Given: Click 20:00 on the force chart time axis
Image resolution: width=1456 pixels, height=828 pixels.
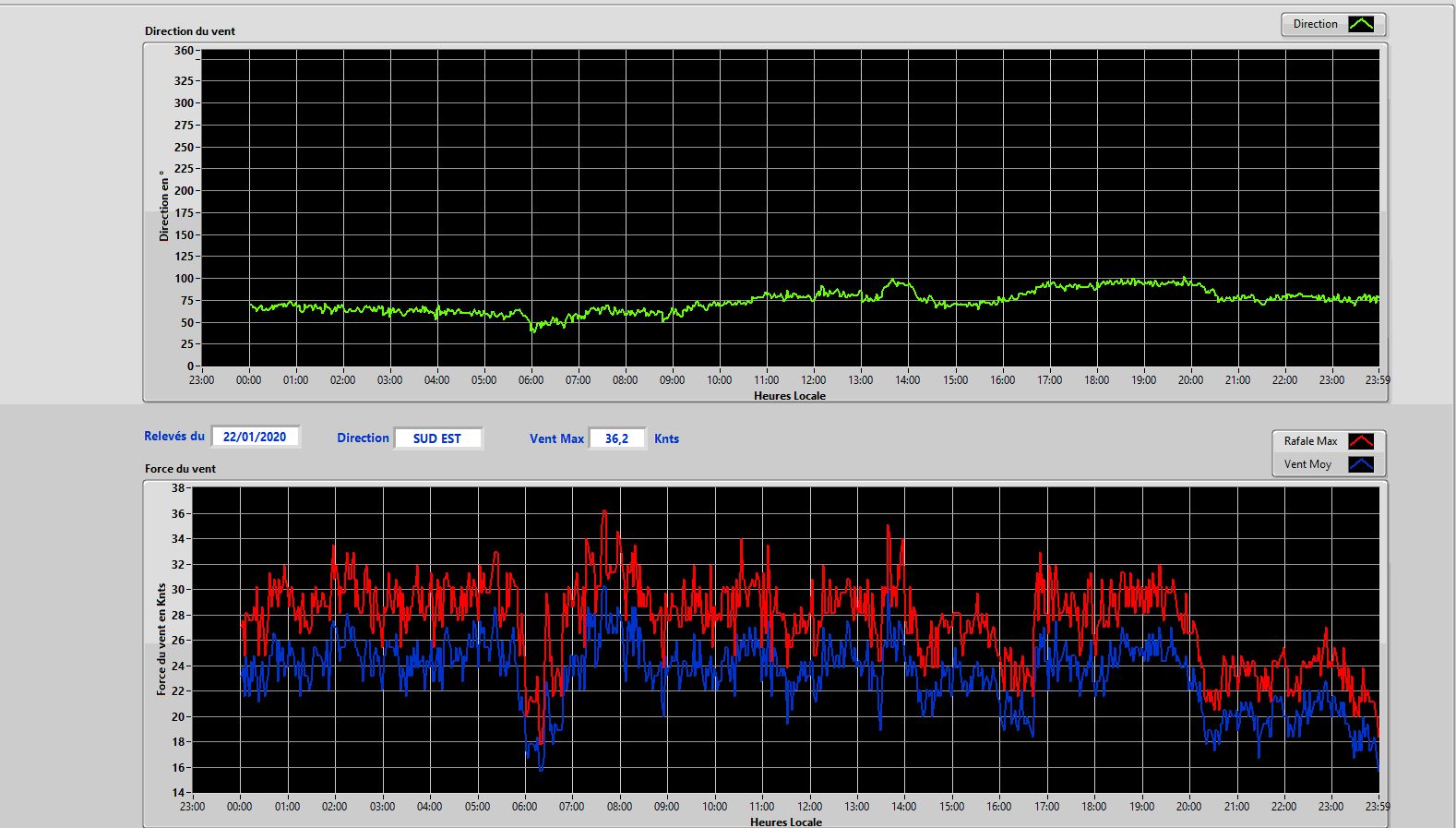Looking at the screenshot, I should coord(1189,807).
